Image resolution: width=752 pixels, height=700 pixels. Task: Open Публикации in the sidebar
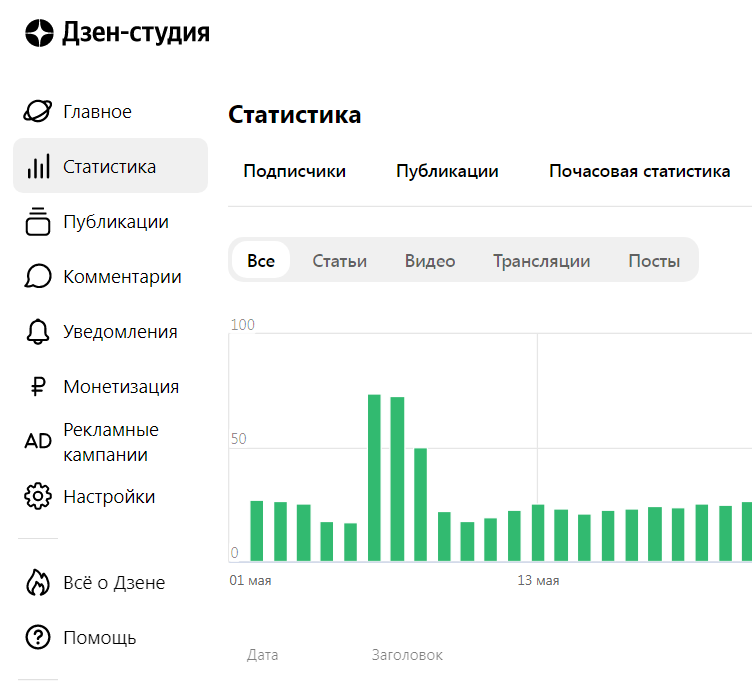pos(116,222)
